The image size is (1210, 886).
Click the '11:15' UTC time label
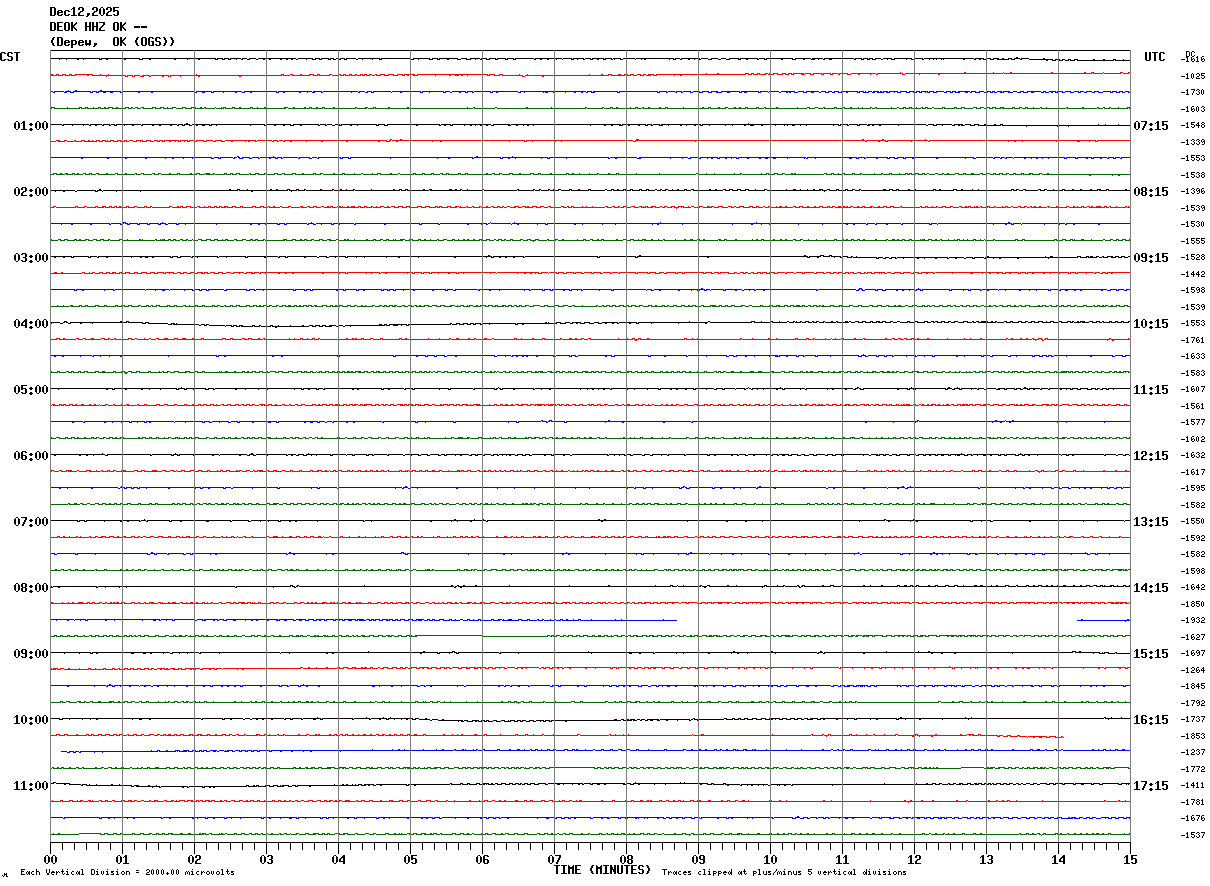click(x=1151, y=390)
